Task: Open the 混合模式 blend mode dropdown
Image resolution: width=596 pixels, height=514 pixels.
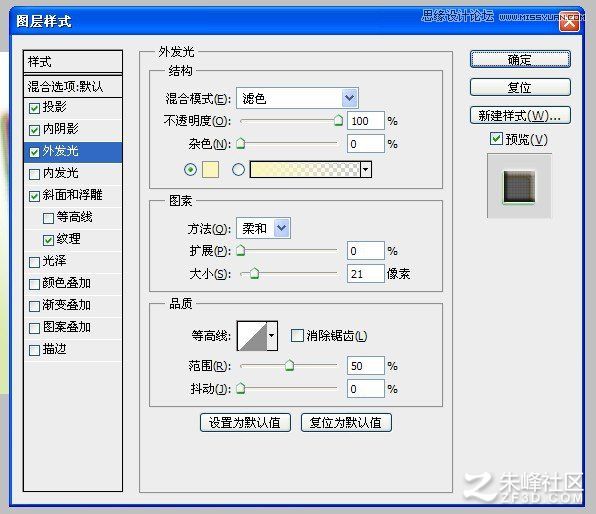Action: tap(297, 98)
